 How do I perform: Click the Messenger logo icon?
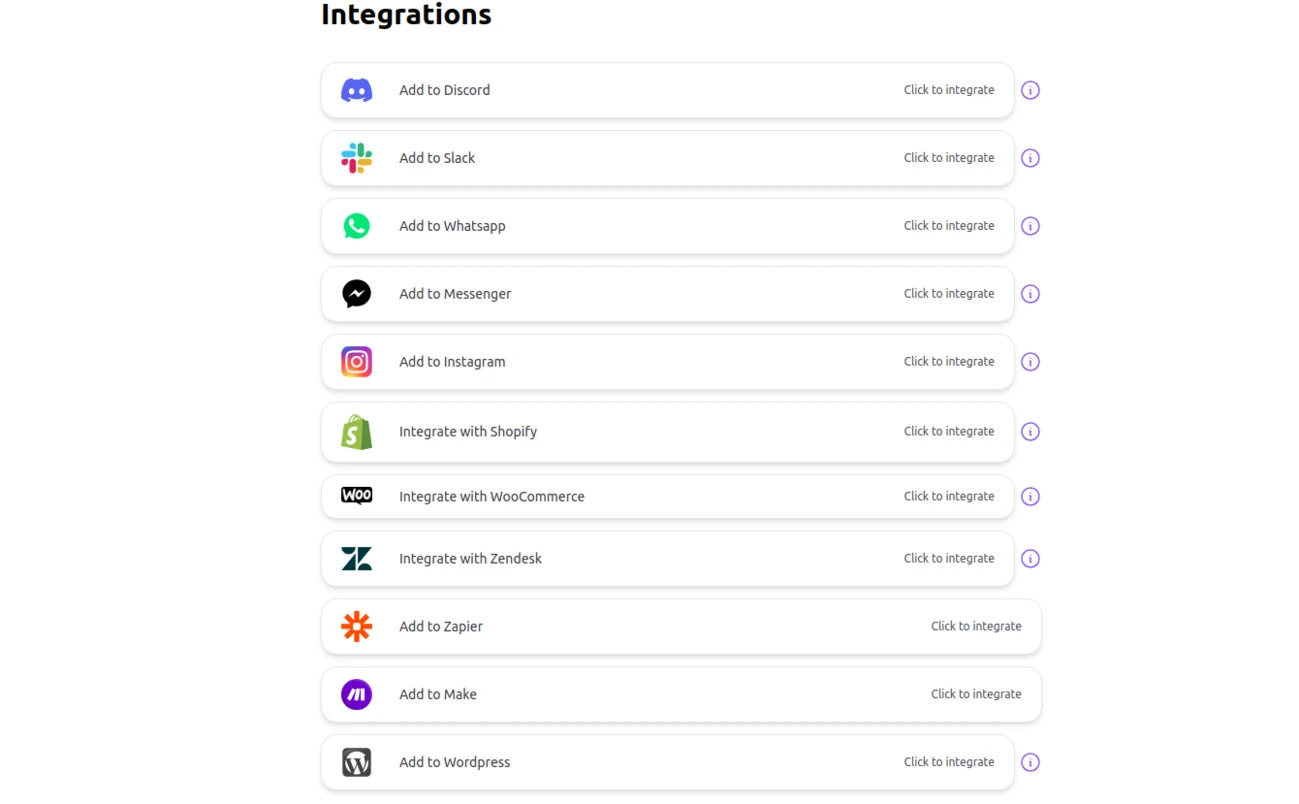click(356, 293)
